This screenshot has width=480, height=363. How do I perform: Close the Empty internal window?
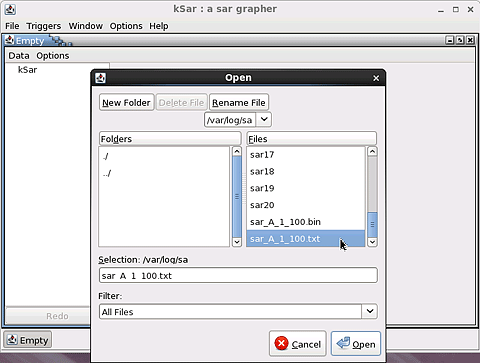coord(470,40)
